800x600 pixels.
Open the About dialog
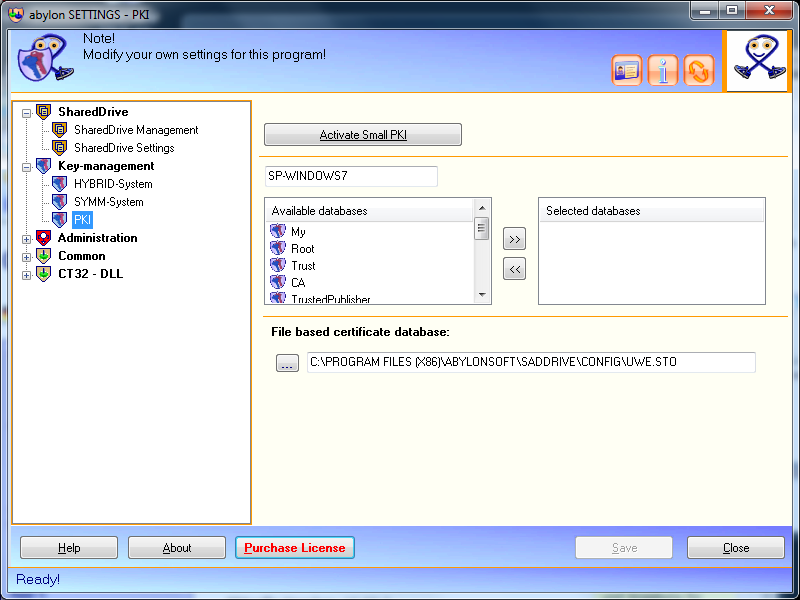coord(177,547)
